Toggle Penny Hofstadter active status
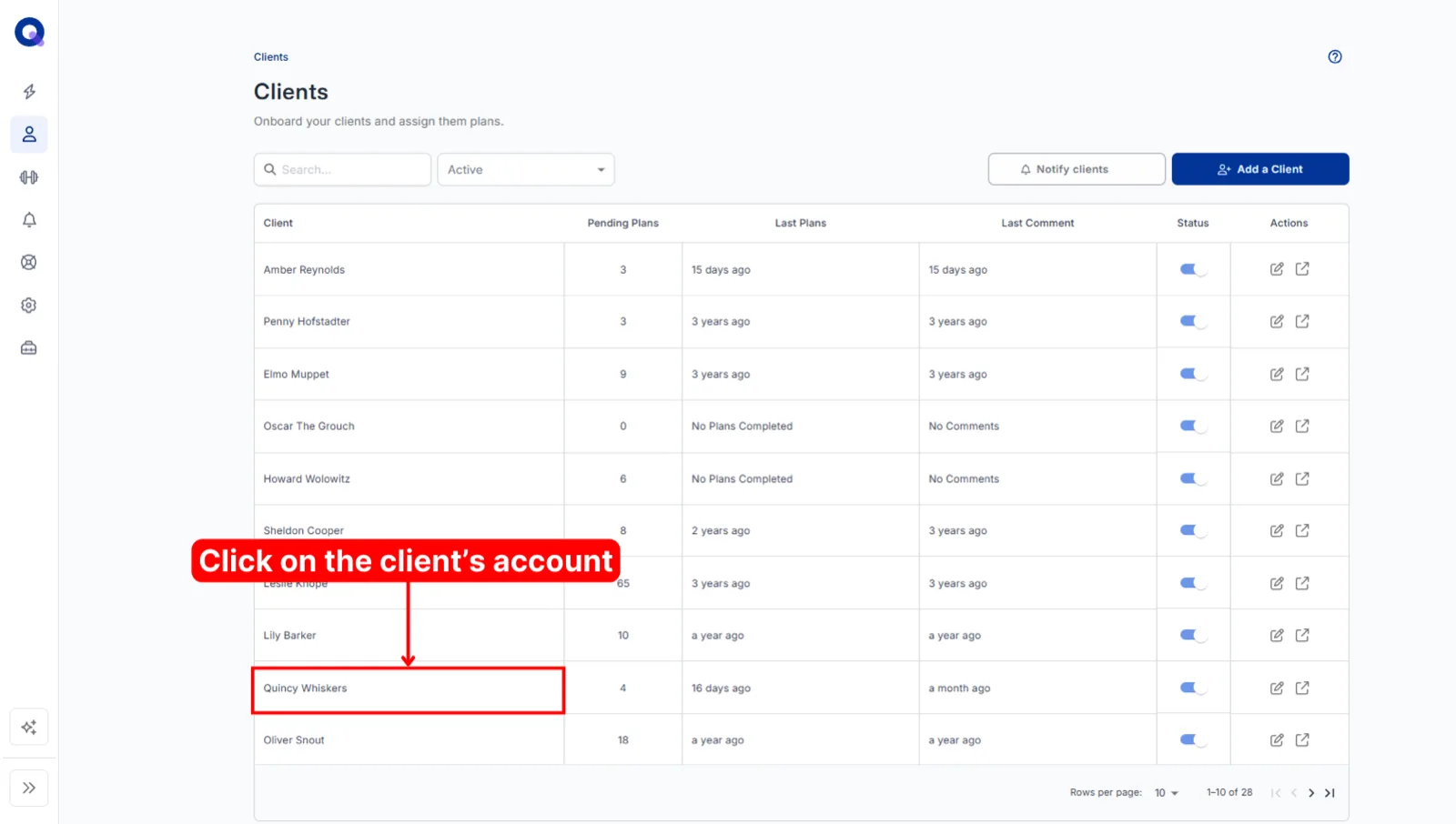Image resolution: width=1456 pixels, height=824 pixels. point(1193,321)
